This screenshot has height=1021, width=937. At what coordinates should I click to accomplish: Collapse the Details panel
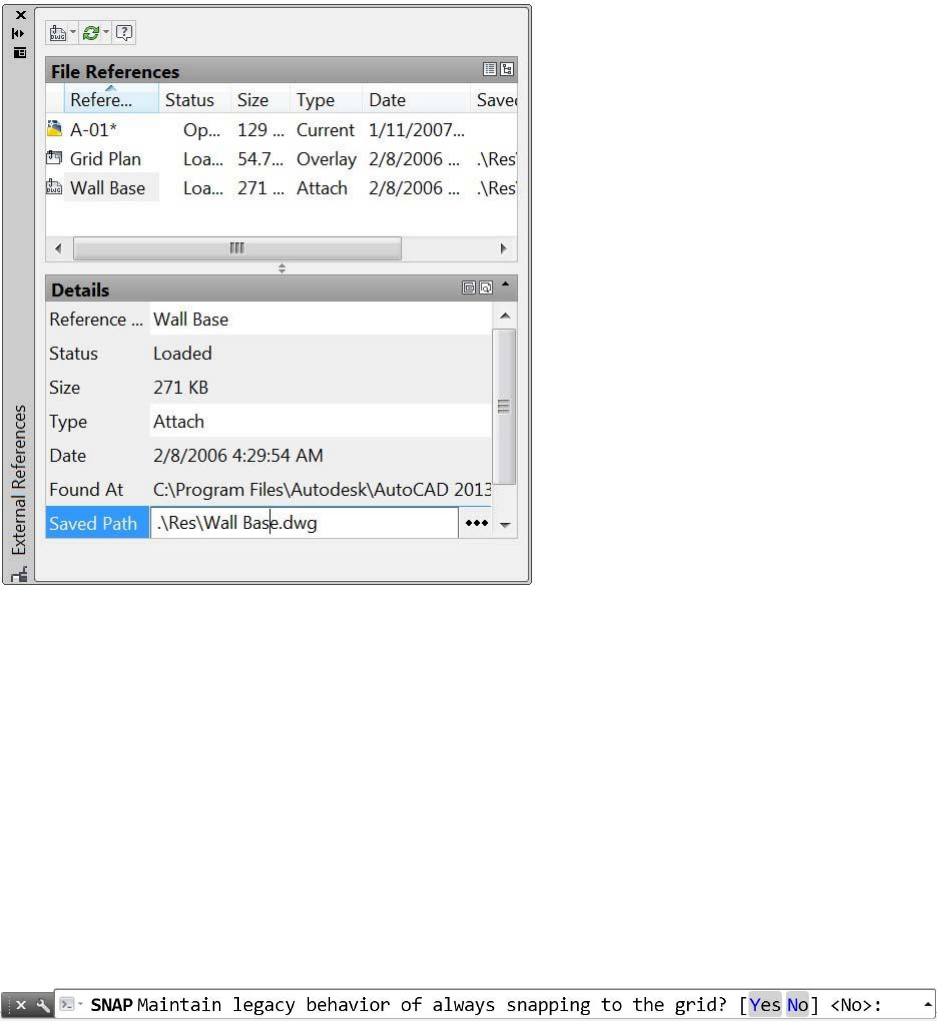(505, 285)
